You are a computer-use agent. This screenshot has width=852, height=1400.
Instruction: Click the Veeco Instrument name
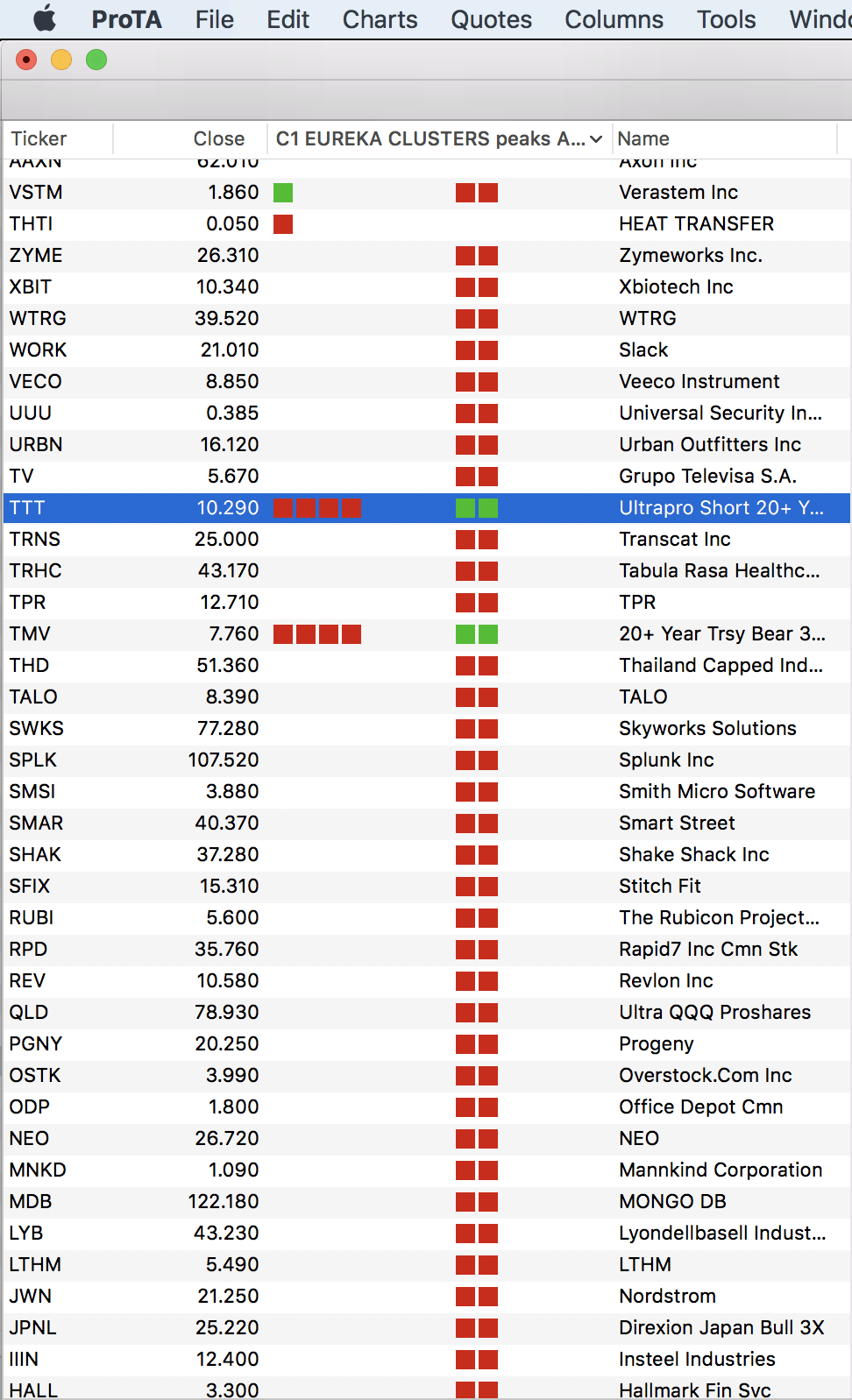pyautogui.click(x=699, y=382)
